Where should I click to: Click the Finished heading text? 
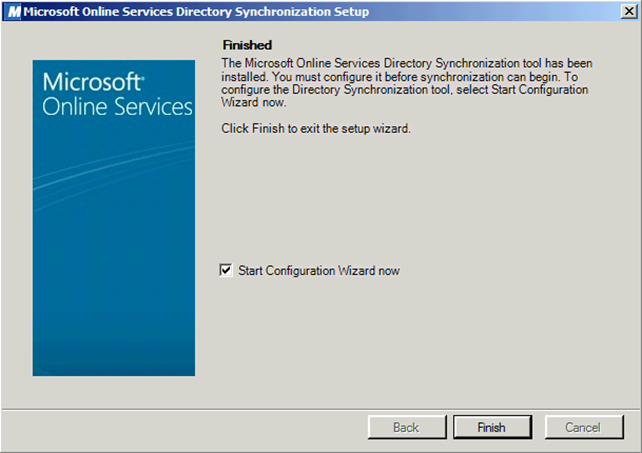click(247, 45)
